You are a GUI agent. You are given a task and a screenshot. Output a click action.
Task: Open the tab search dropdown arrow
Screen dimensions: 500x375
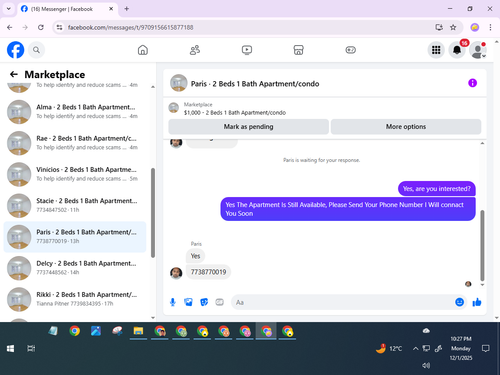pos(9,9)
